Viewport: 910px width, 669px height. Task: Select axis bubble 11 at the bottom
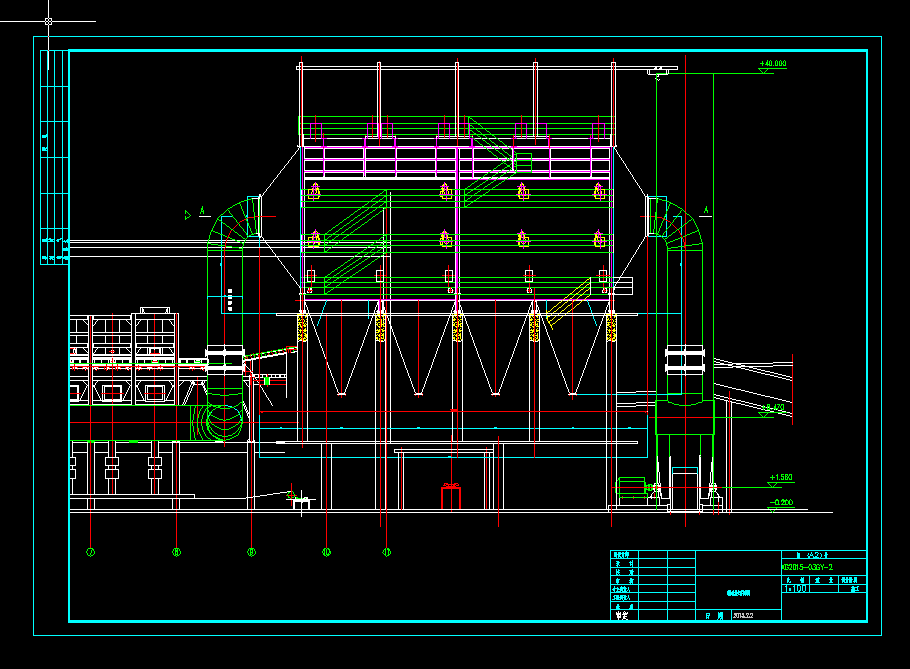(387, 552)
